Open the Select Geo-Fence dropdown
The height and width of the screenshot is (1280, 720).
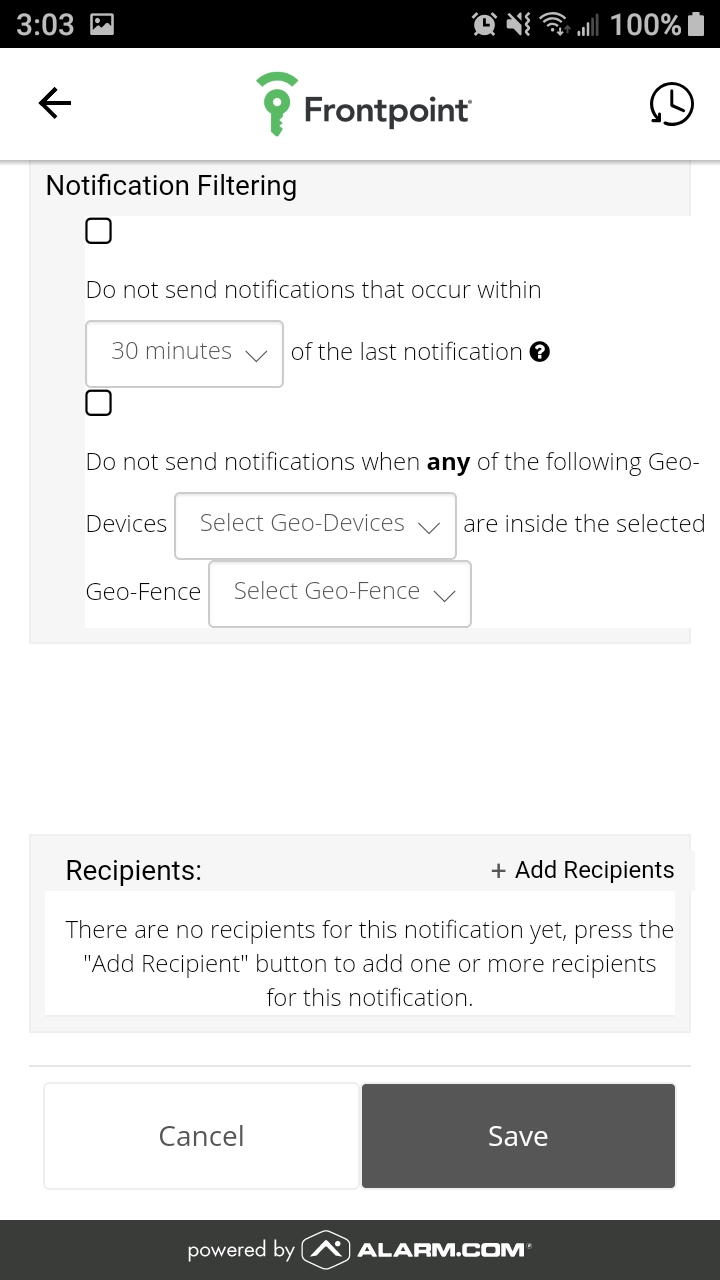coord(340,594)
